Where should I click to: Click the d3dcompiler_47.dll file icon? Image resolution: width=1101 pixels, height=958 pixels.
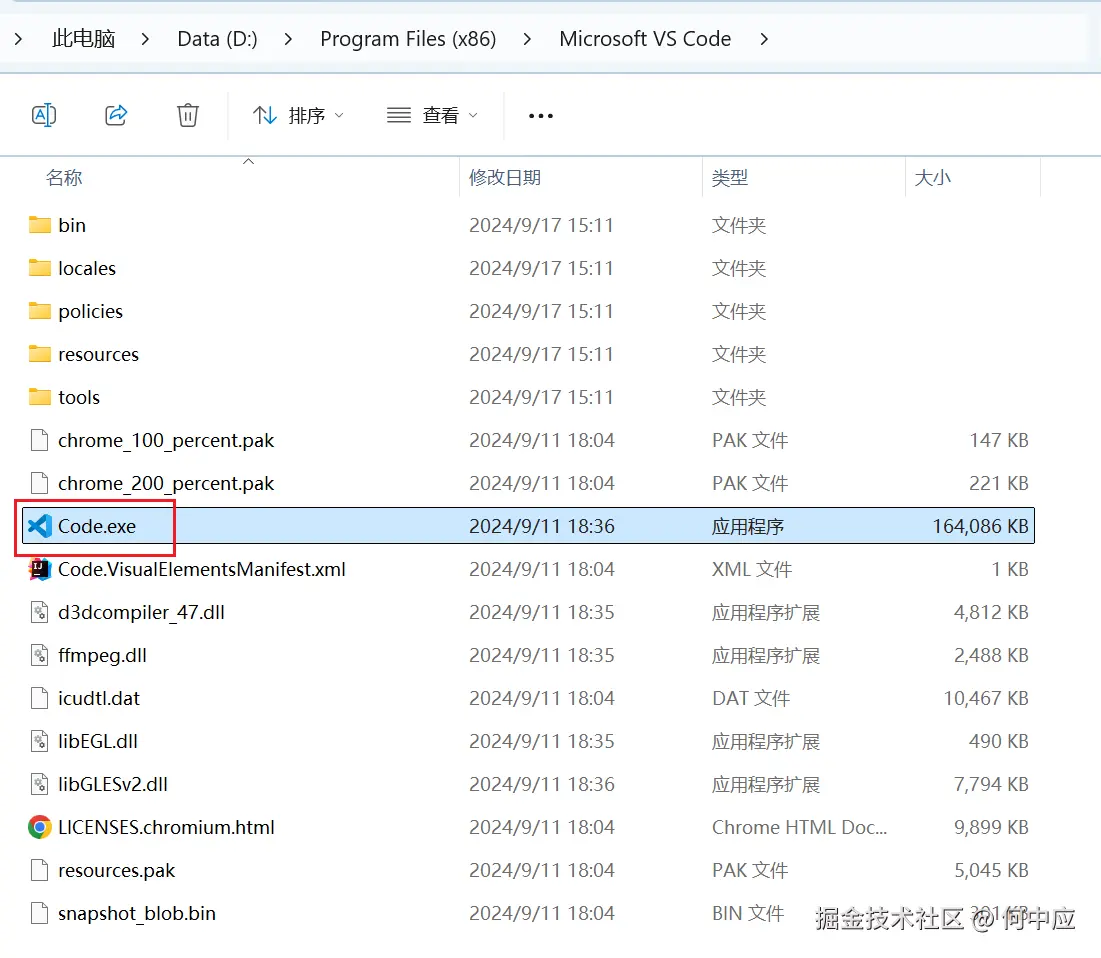click(39, 612)
